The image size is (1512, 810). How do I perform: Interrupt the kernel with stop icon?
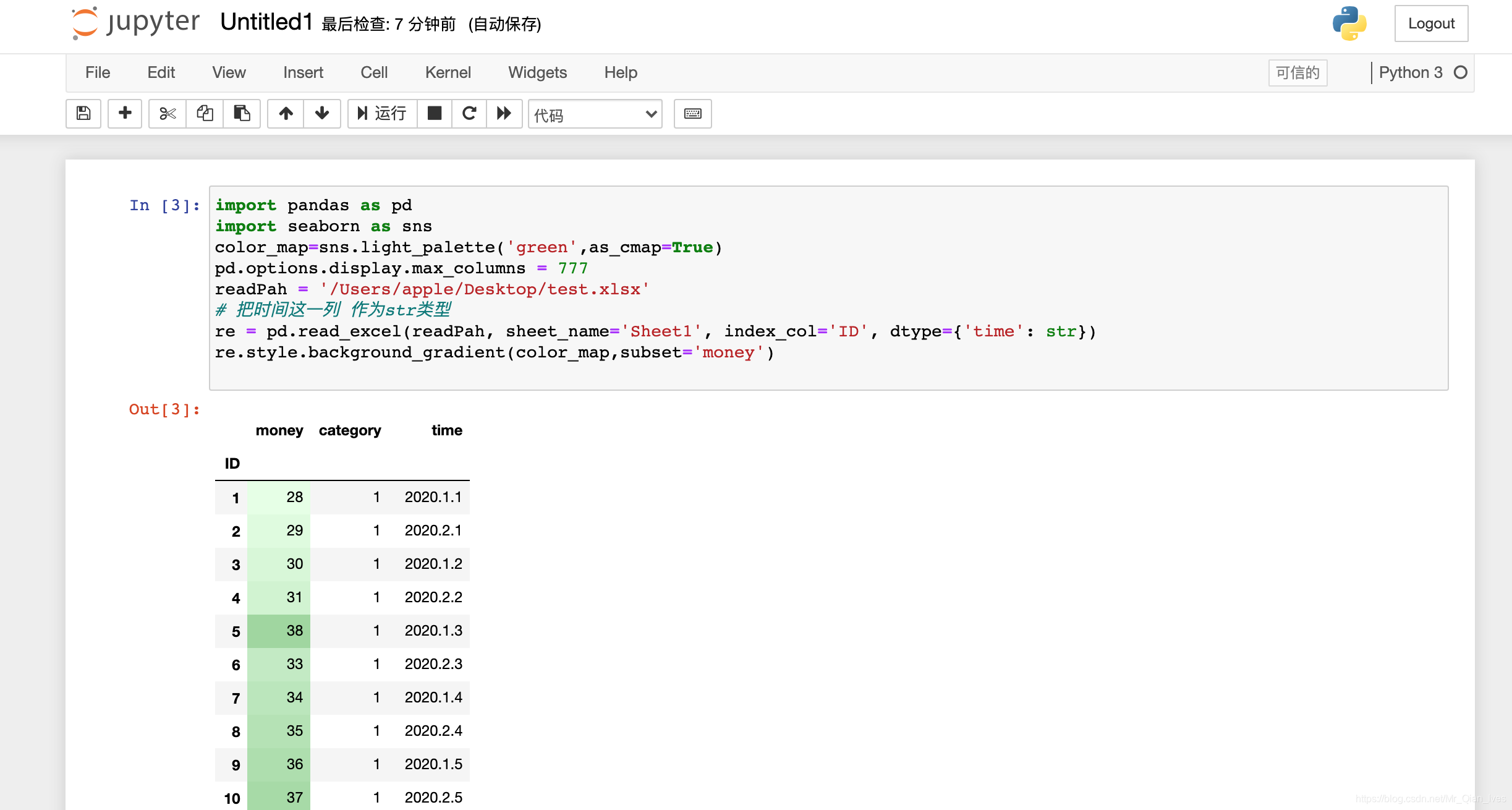tap(435, 114)
